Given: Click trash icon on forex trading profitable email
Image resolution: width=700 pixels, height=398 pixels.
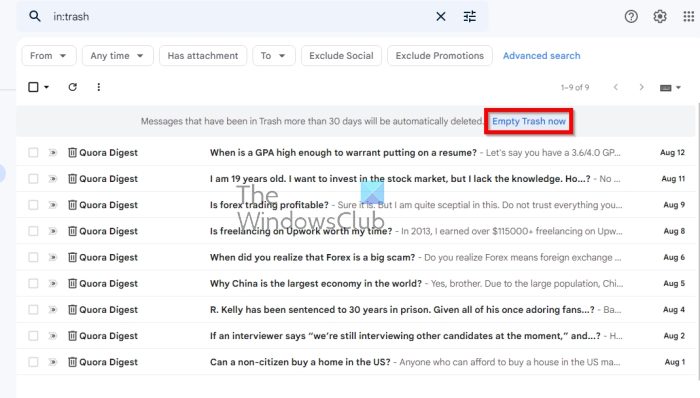Looking at the screenshot, I should [72, 205].
